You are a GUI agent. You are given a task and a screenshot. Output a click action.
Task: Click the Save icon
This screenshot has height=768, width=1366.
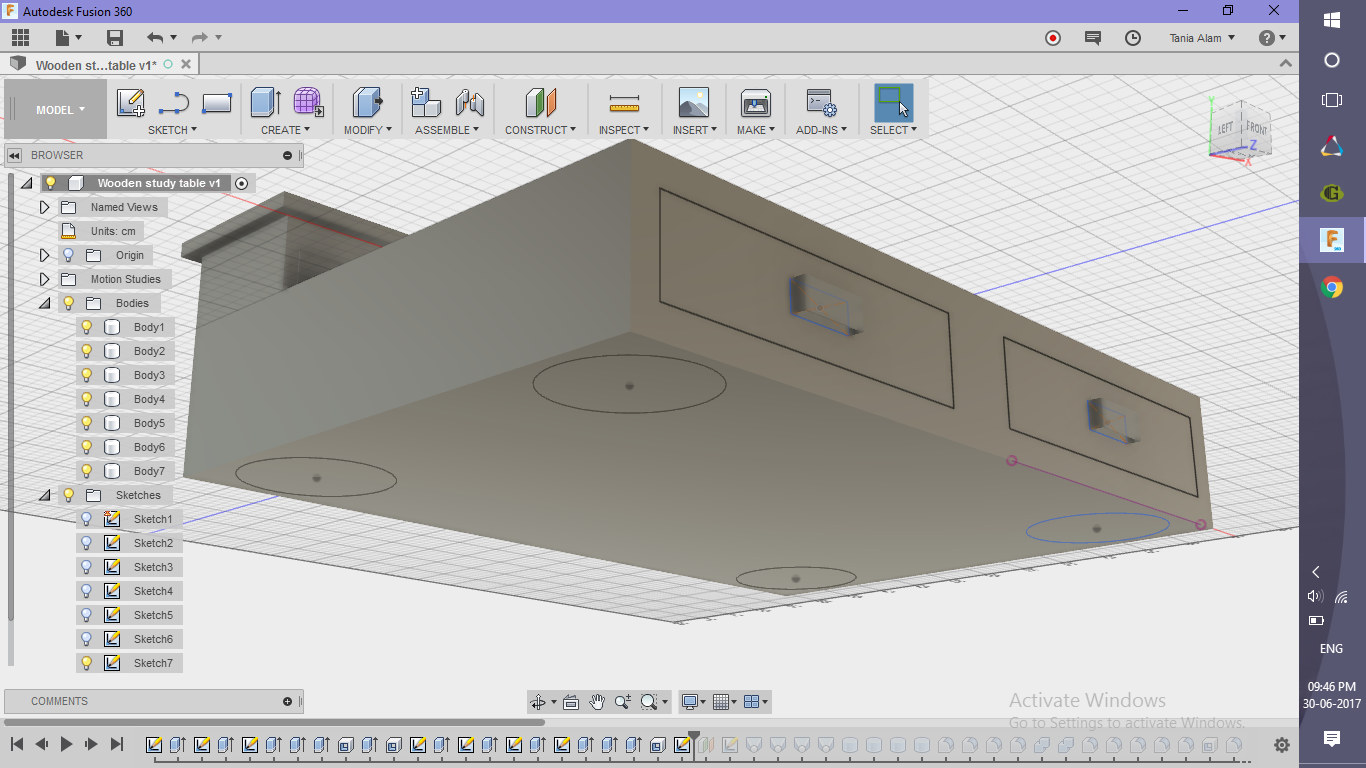[115, 38]
